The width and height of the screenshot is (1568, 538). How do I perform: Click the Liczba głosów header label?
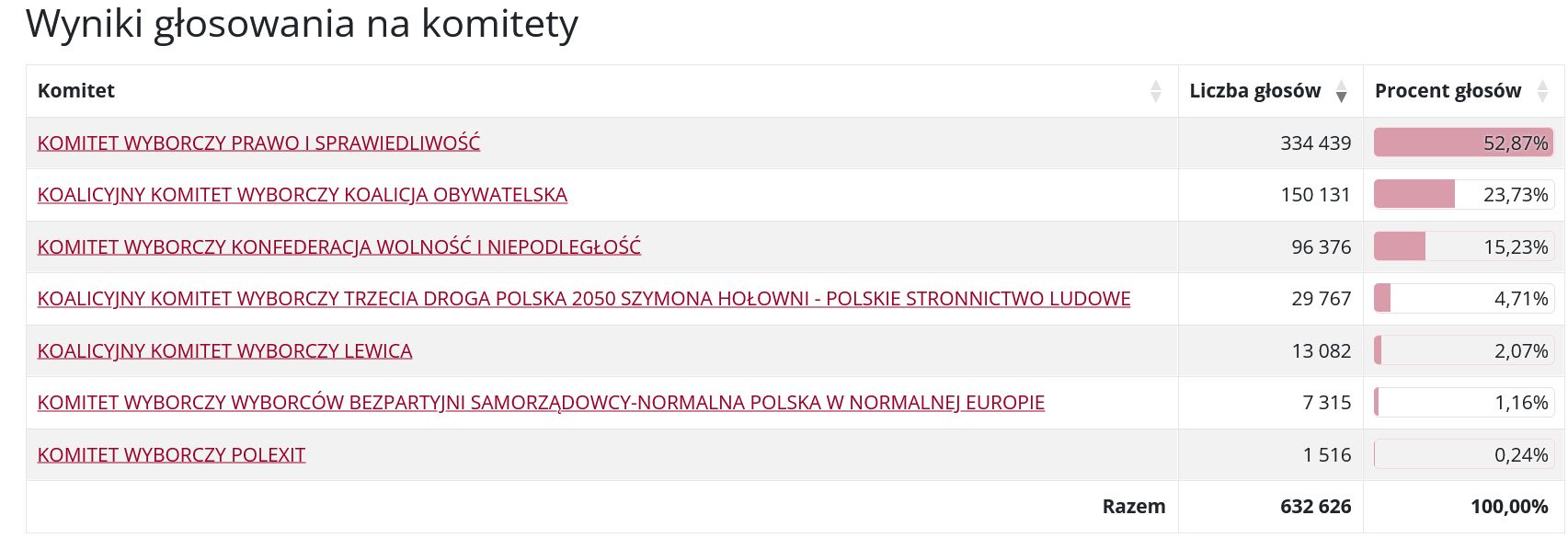1254,91
